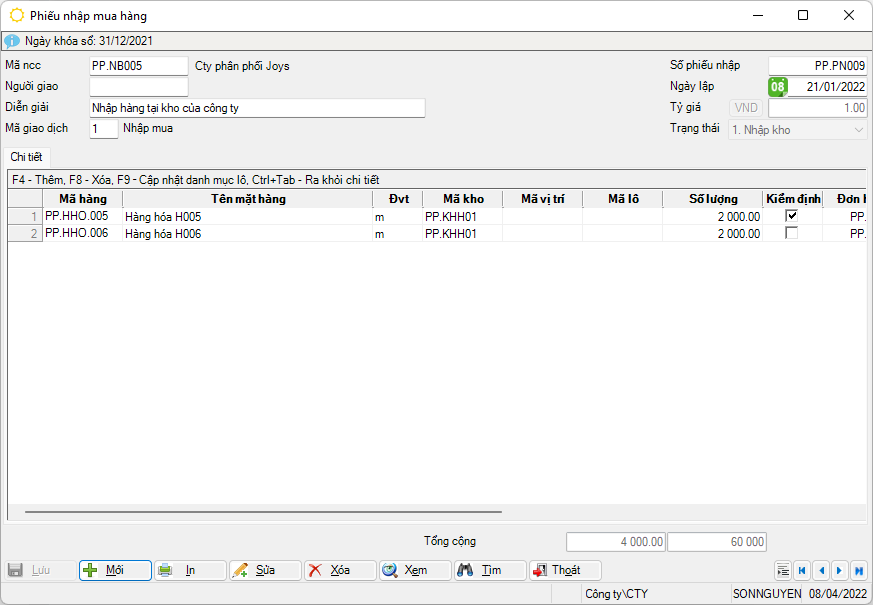
Task: Uncheck Kiểm định for Hàng hóa H005
Action: point(792,216)
